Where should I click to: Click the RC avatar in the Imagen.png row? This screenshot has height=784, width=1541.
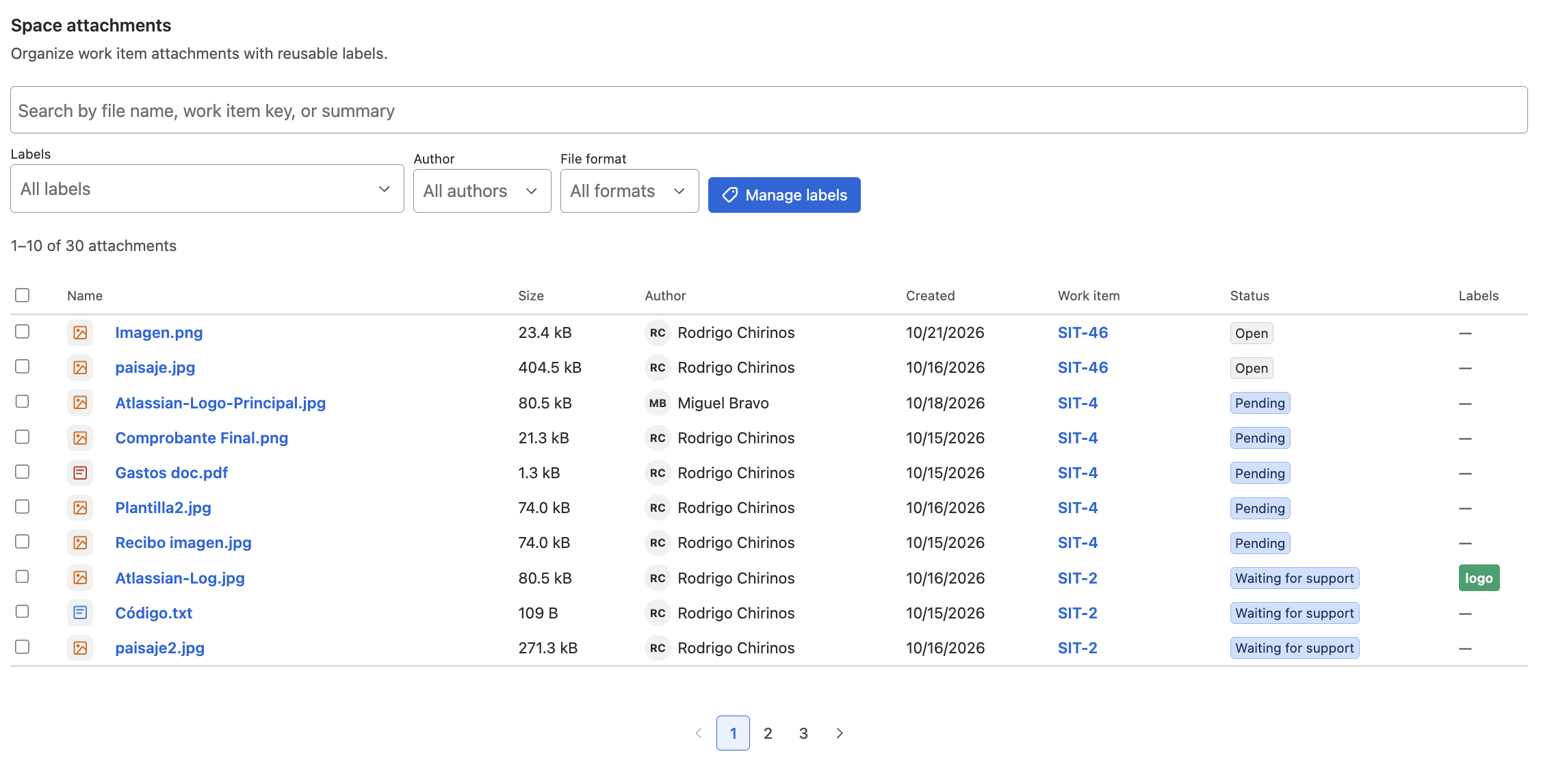(x=658, y=332)
